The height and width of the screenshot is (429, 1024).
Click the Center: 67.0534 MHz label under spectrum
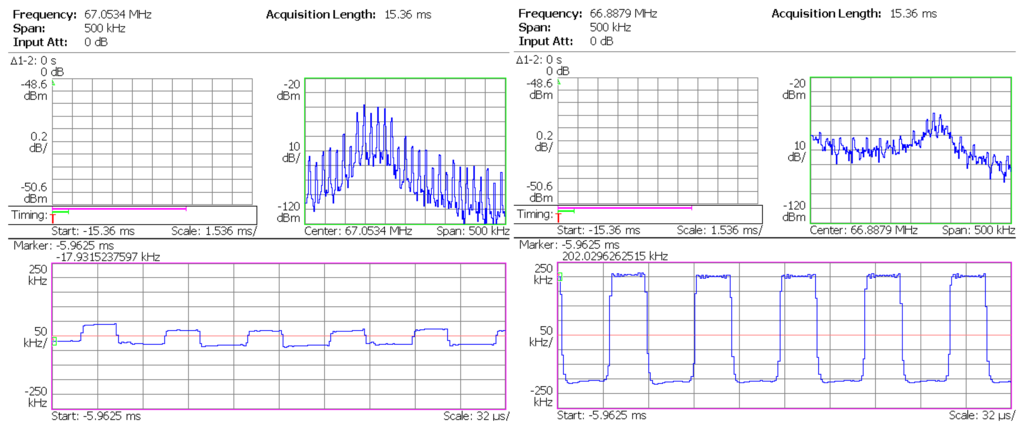click(x=358, y=230)
